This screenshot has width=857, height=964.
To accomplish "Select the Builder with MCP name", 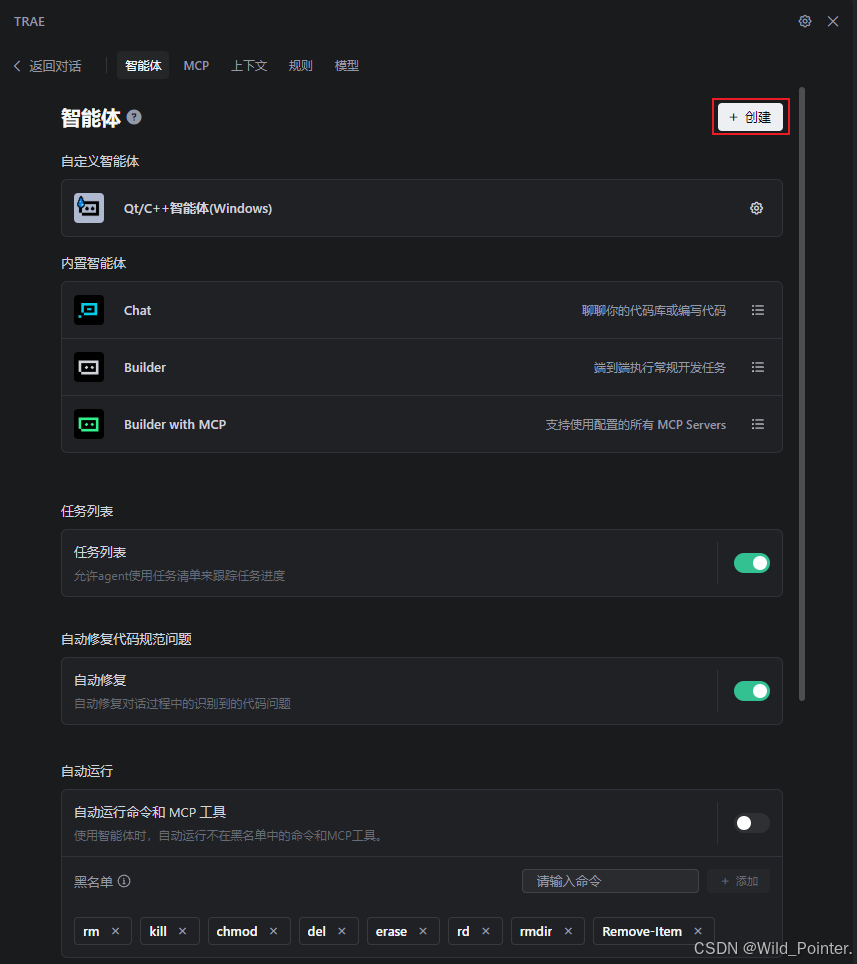I will tap(175, 425).
